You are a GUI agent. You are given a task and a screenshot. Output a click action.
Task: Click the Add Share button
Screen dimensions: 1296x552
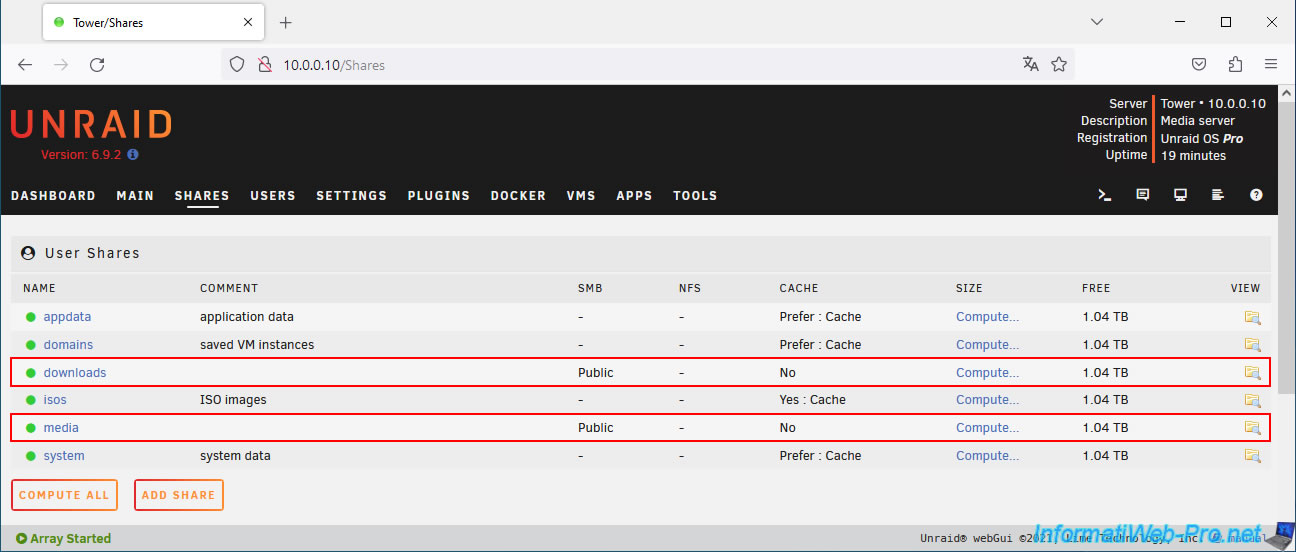[x=178, y=495]
